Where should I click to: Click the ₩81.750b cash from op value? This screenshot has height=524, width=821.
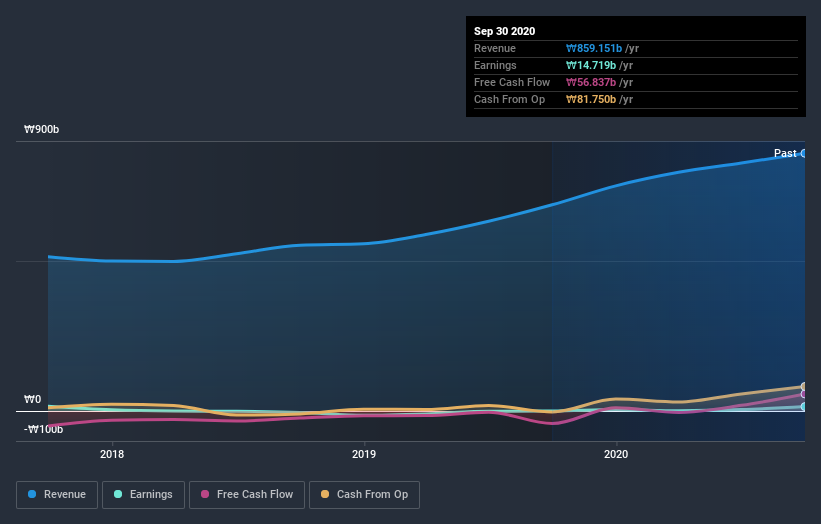tap(591, 99)
